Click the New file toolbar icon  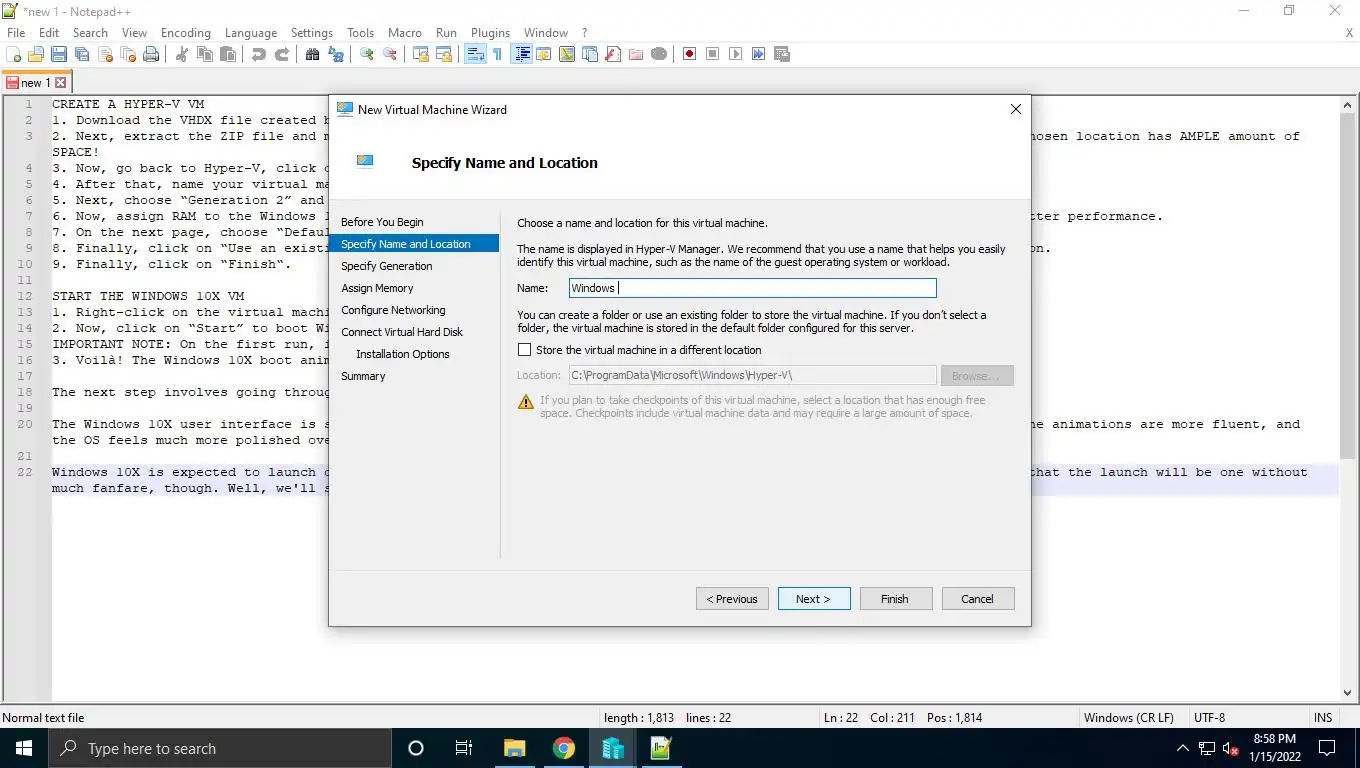[x=13, y=54]
